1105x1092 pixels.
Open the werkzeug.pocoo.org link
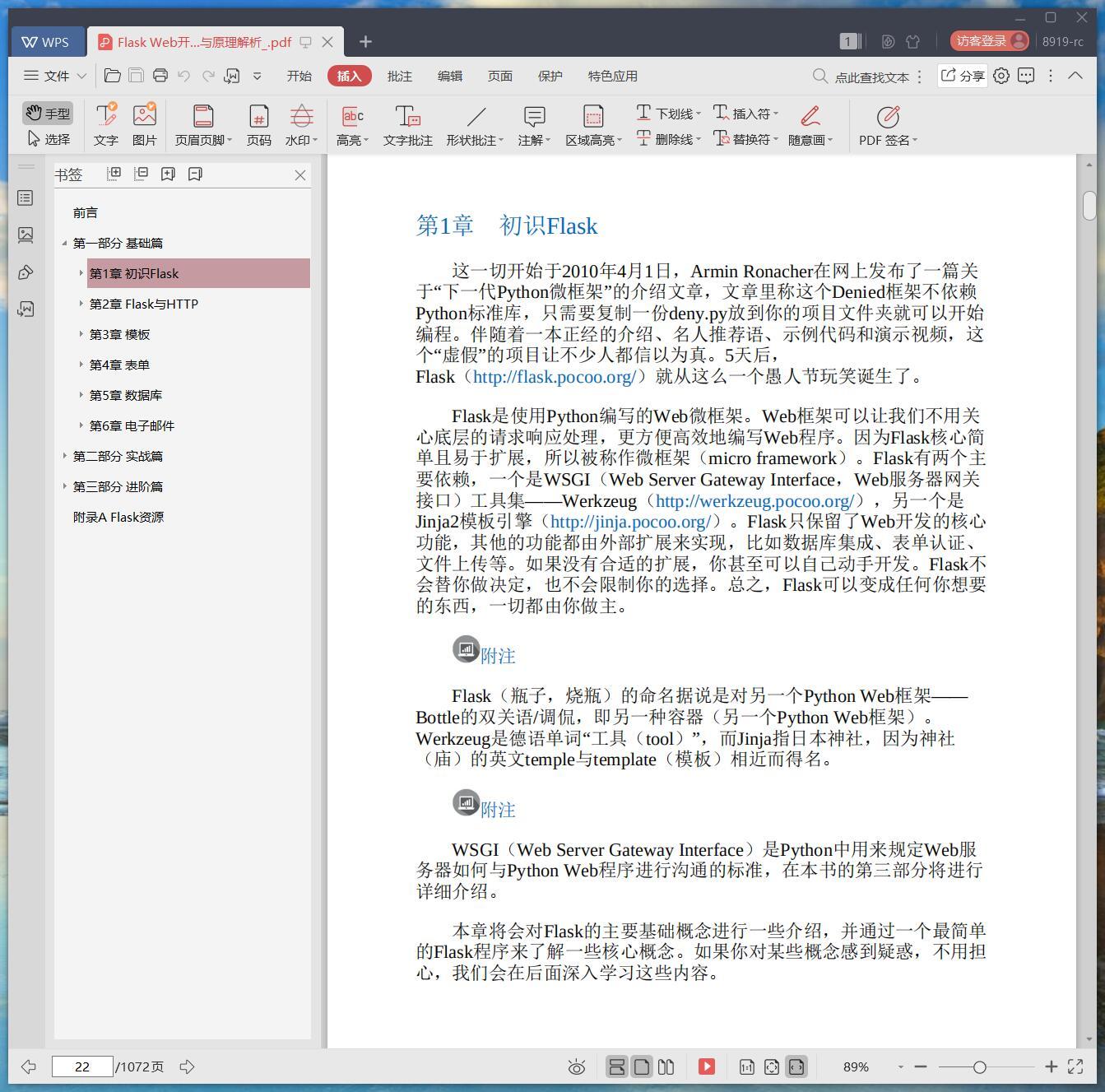click(x=756, y=500)
